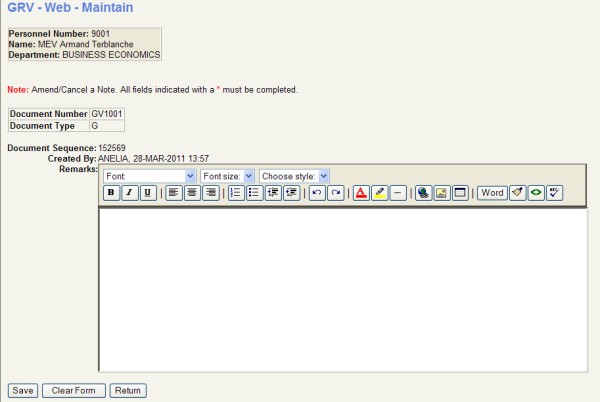Center-align the remarks text
This screenshot has width=600, height=402.
(x=192, y=193)
